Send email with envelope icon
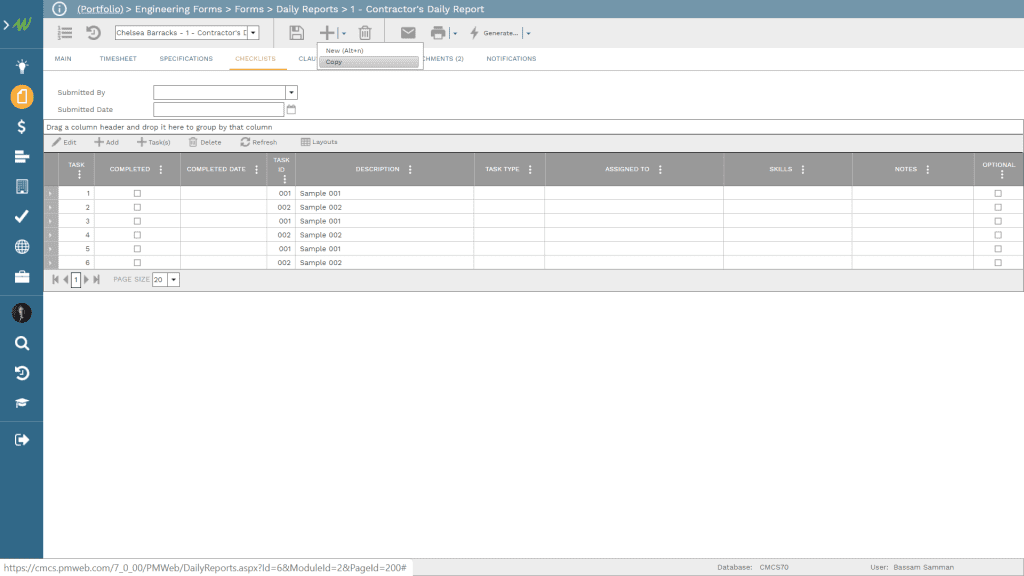1024x576 pixels. pyautogui.click(x=408, y=33)
